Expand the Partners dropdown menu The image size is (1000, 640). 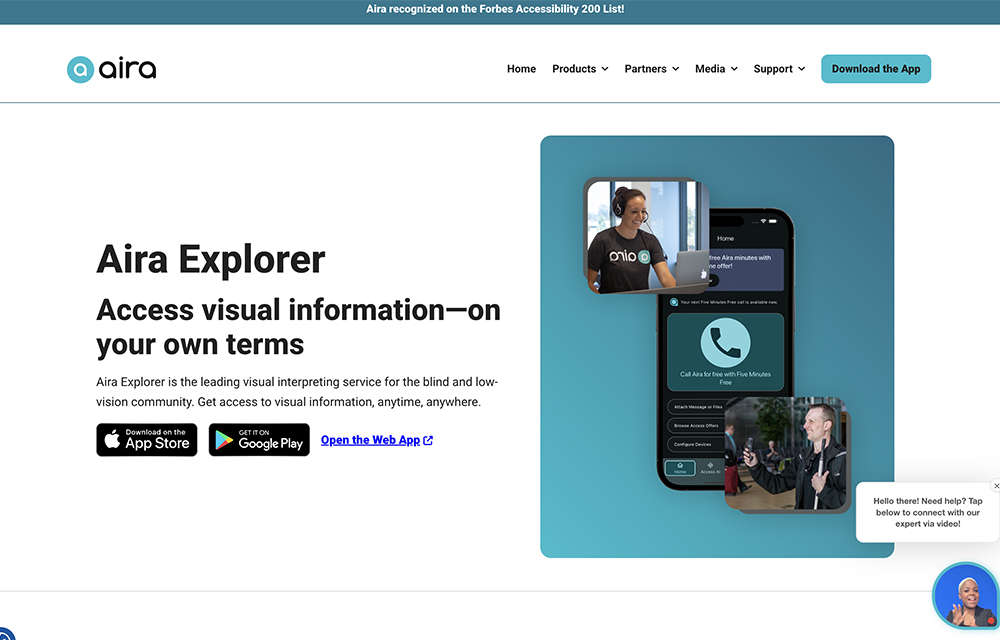point(652,69)
